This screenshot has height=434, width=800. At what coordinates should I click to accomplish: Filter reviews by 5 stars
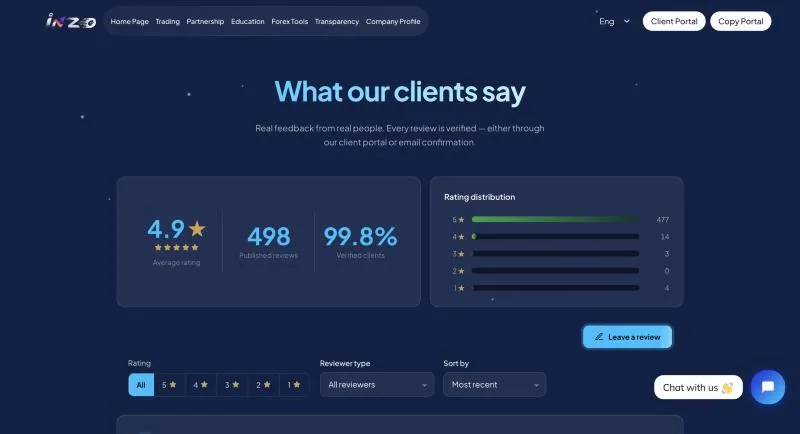click(169, 385)
